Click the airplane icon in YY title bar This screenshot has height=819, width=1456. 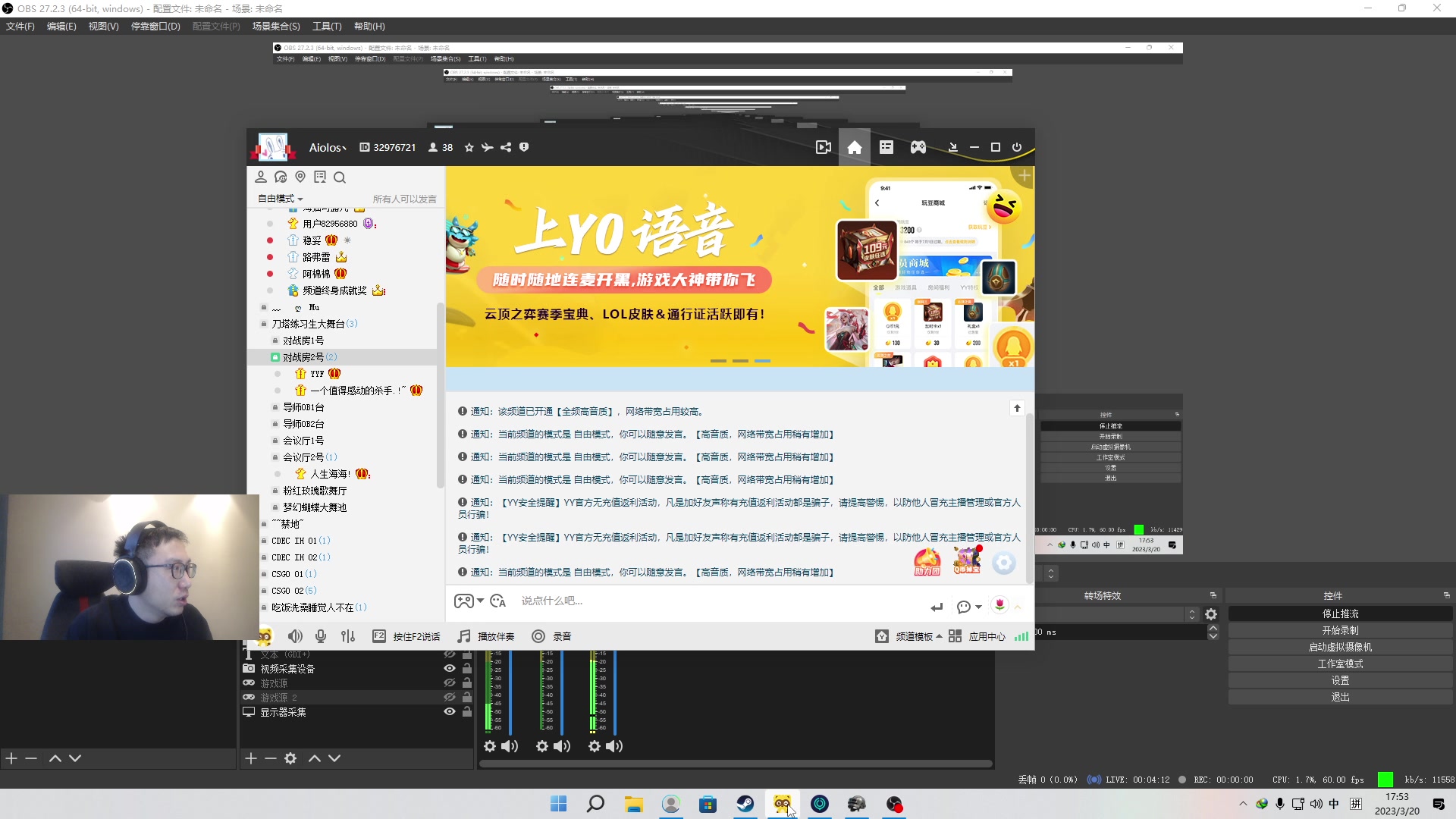pyautogui.click(x=488, y=148)
